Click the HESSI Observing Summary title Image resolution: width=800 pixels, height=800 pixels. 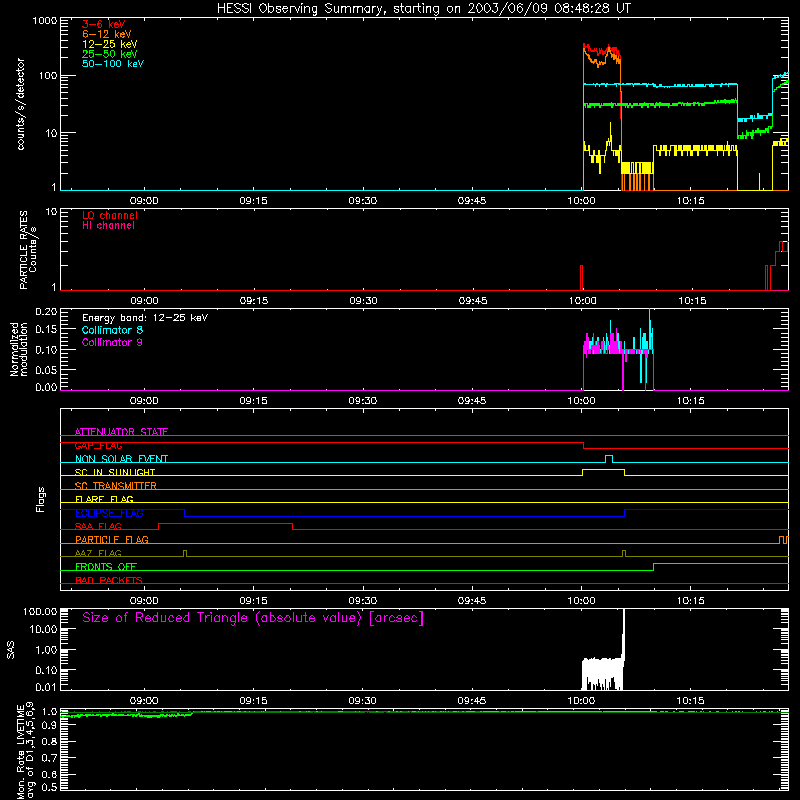tap(424, 8)
